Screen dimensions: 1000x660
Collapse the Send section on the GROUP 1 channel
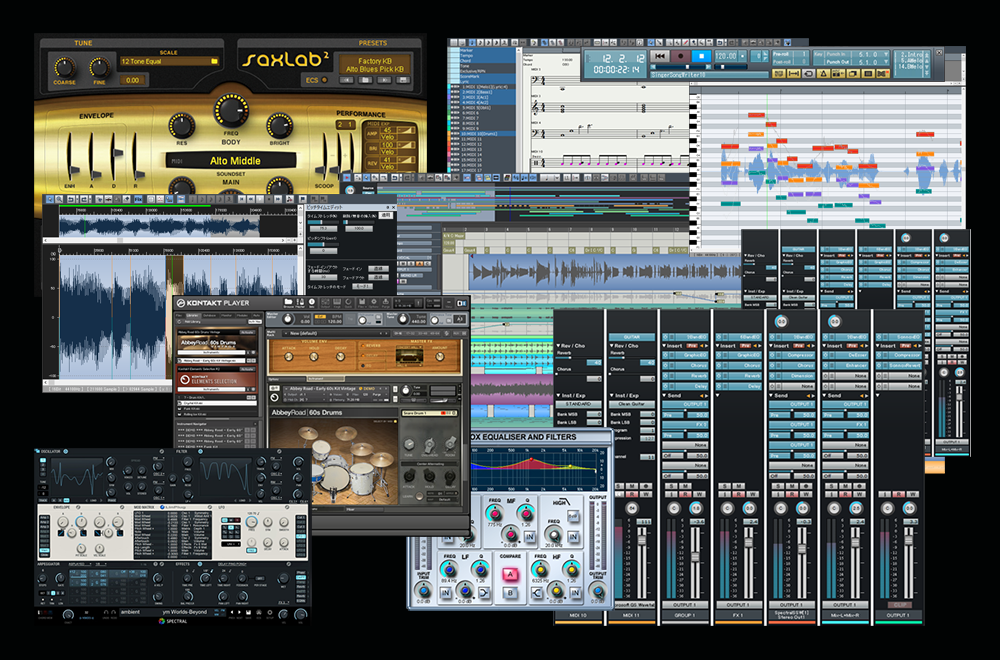point(665,396)
